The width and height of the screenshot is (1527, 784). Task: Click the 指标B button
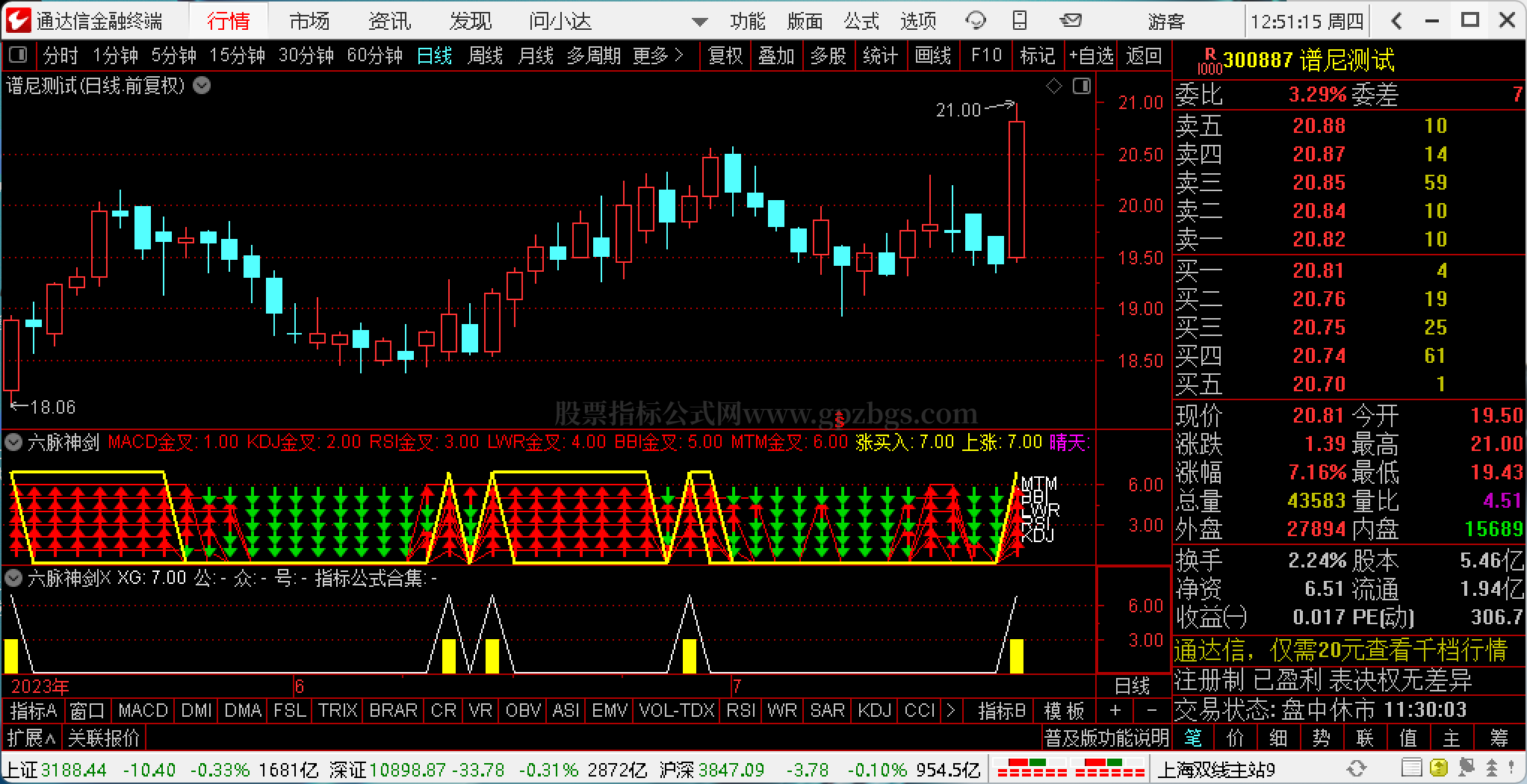click(x=1002, y=710)
